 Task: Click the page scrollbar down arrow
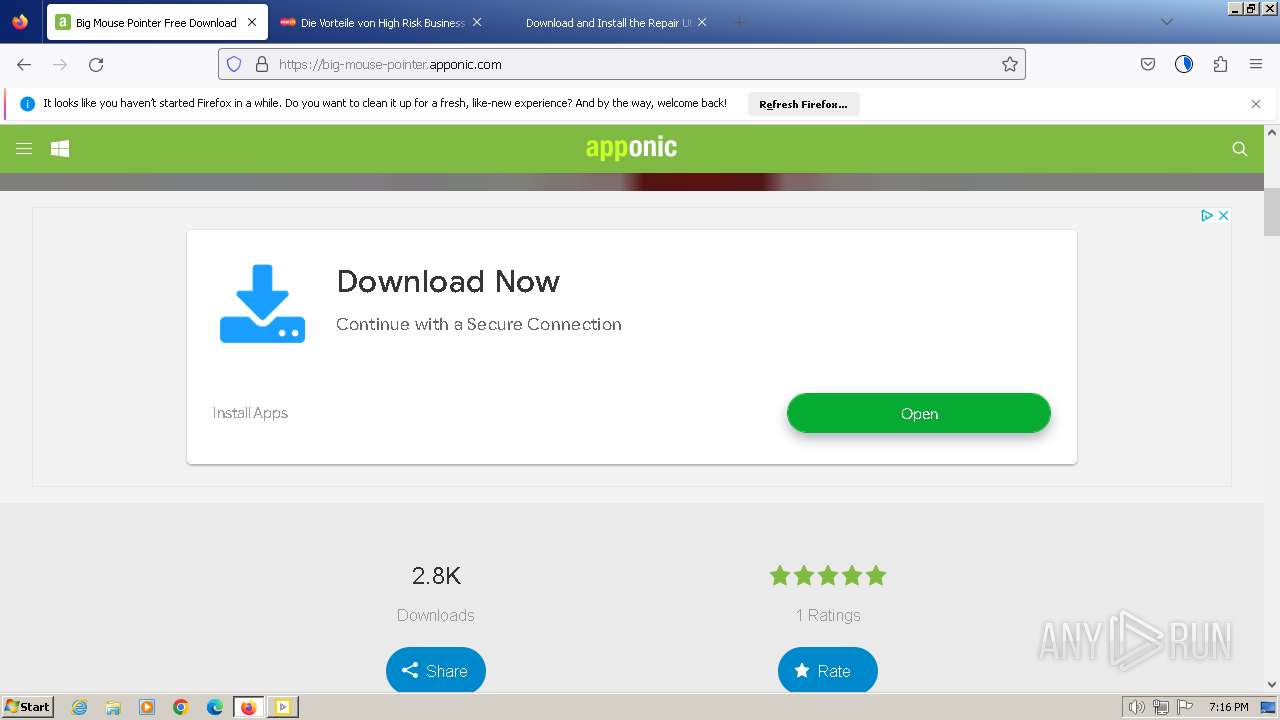[1272, 685]
